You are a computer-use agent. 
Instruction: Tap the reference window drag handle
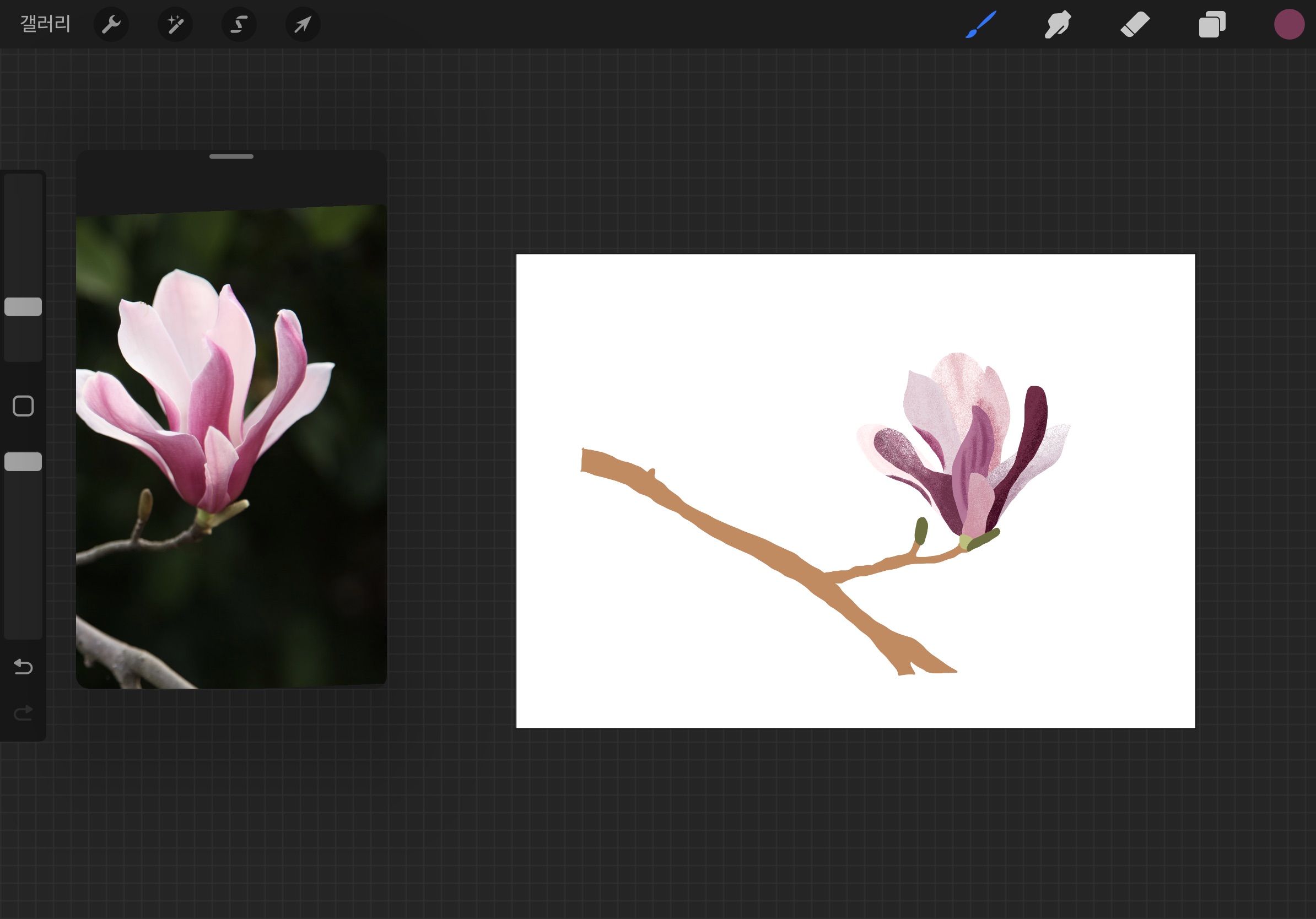pos(231,156)
